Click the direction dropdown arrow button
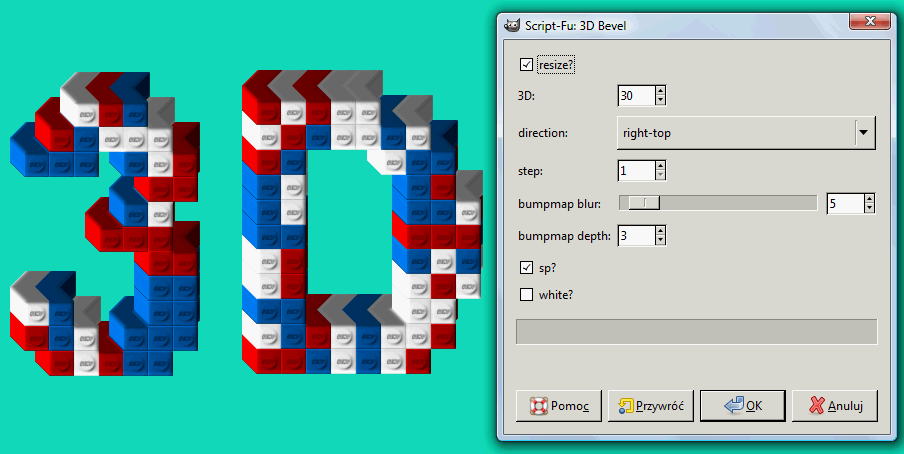 864,133
